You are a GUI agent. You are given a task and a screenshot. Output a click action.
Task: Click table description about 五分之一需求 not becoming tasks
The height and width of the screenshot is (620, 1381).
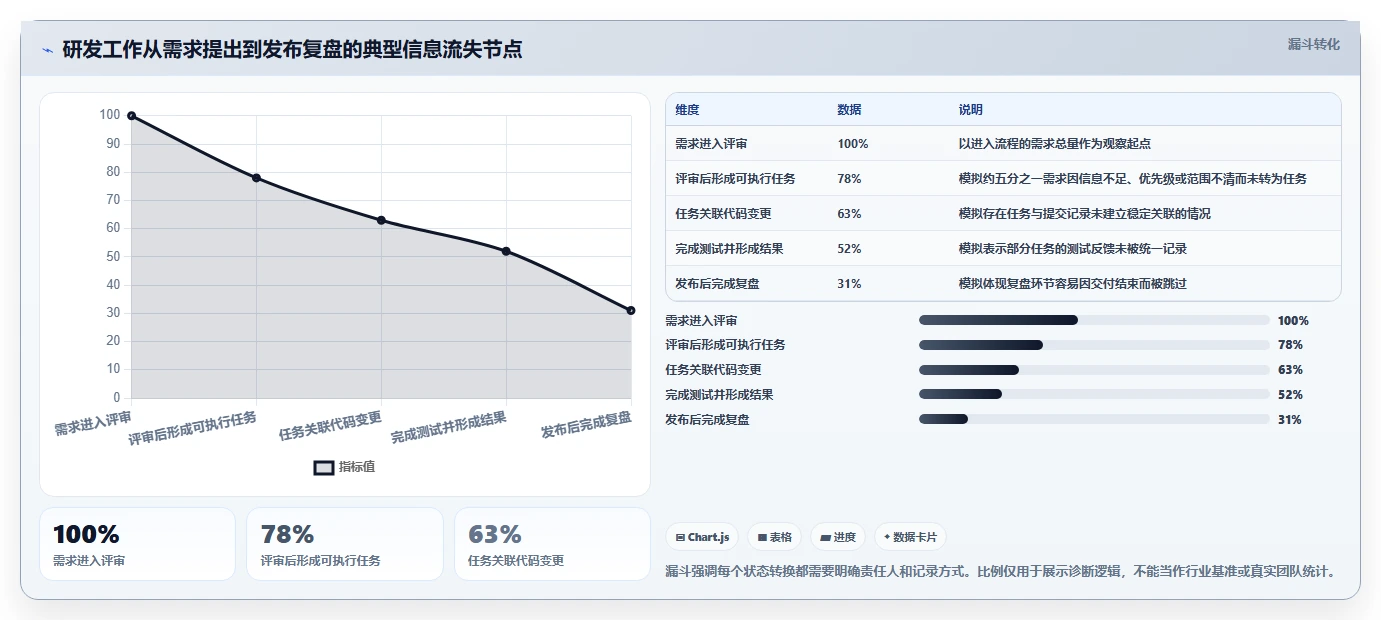coord(1132,179)
